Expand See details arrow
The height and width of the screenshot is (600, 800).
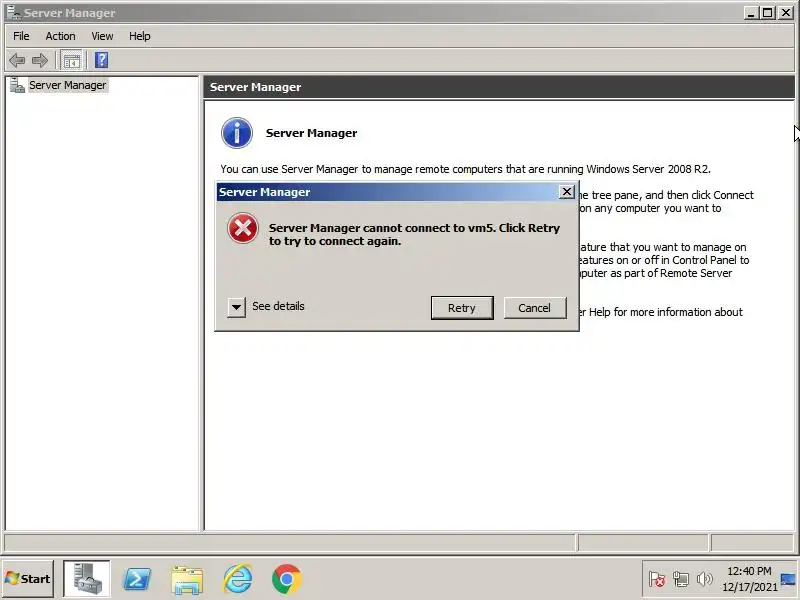(236, 307)
